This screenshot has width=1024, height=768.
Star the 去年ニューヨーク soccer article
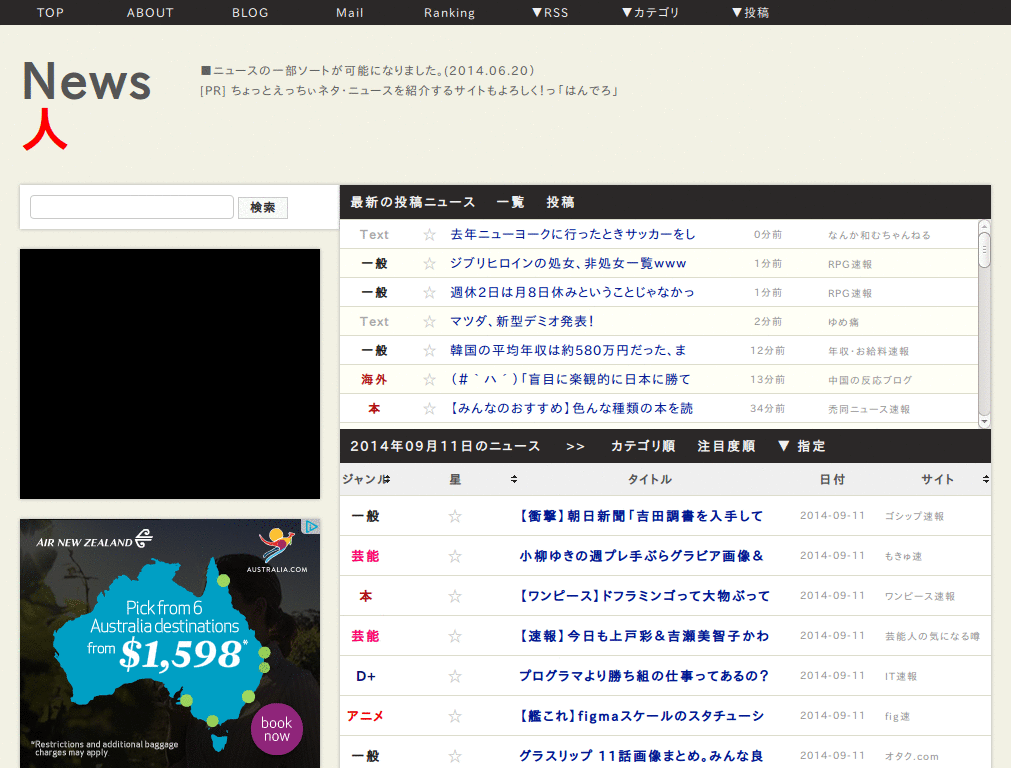click(431, 234)
